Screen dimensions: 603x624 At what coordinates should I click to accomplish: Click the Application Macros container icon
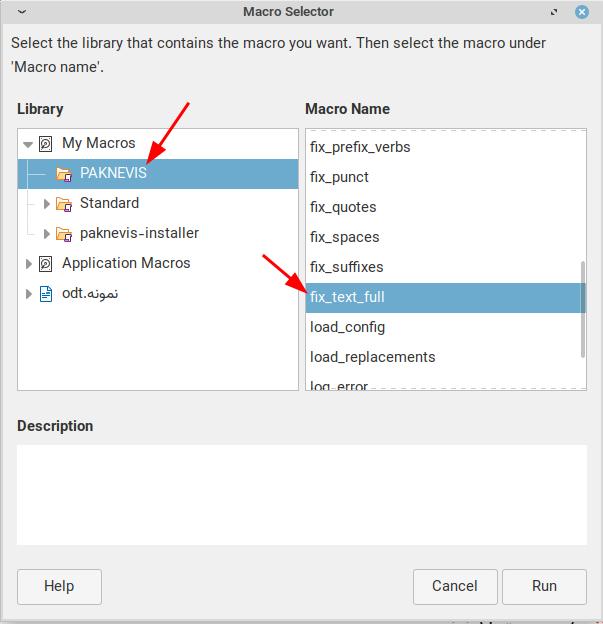click(45, 264)
